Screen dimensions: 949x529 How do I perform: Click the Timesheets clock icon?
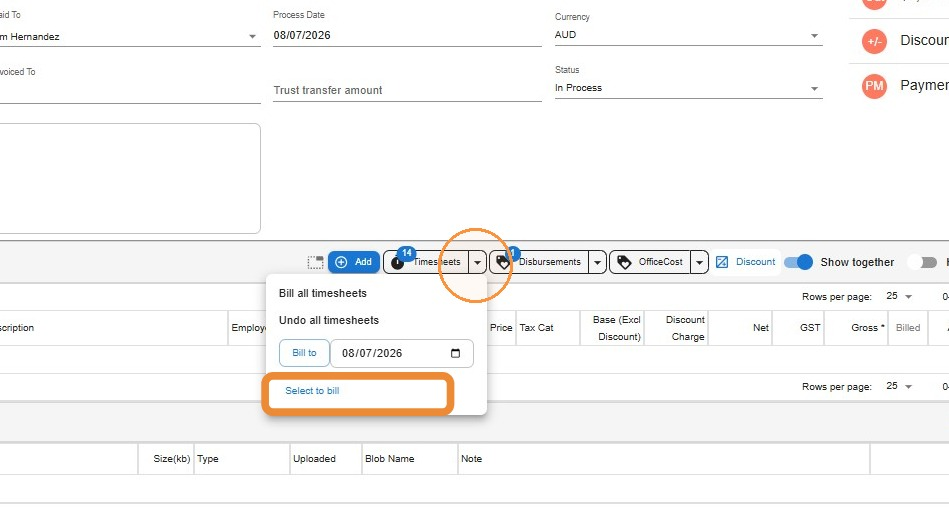coord(397,263)
